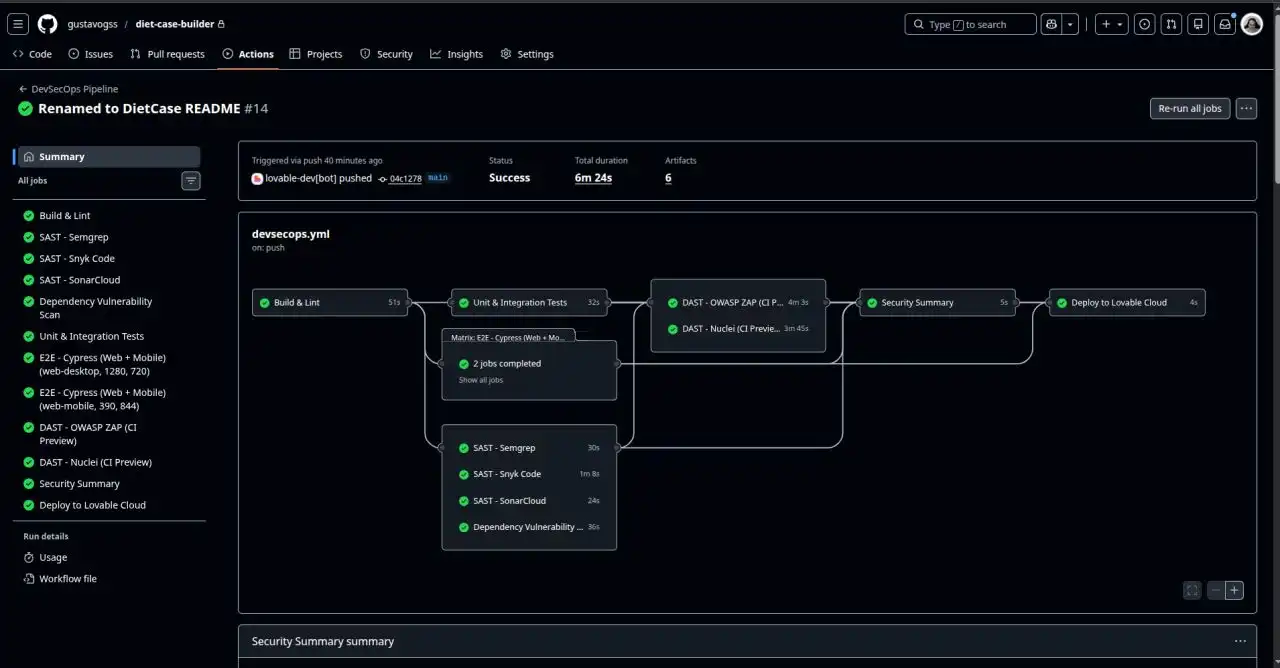Open the 6 artifacts link

668,178
